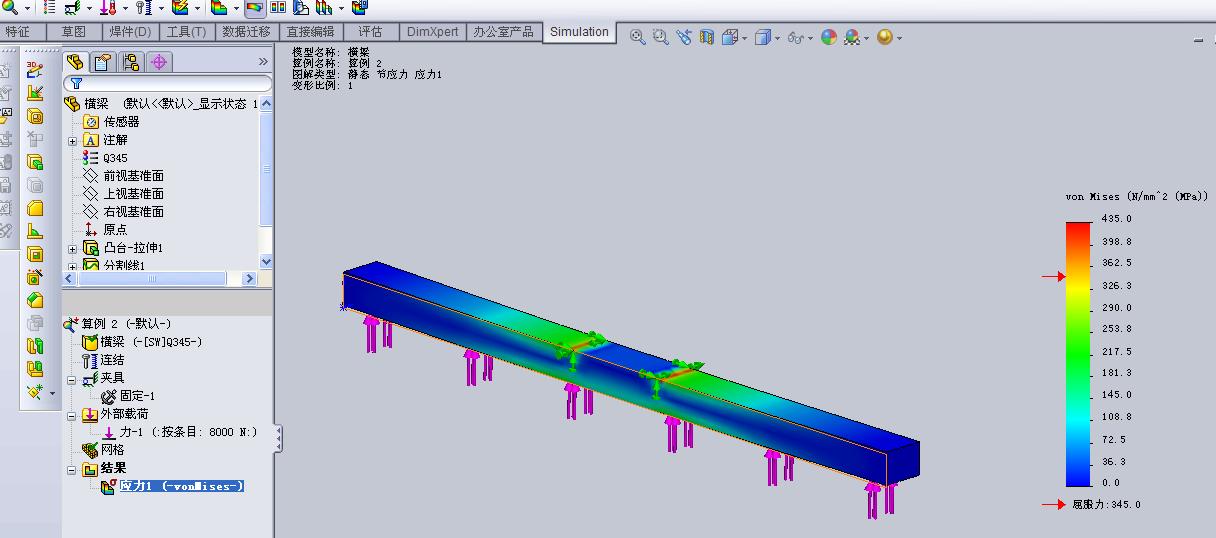The image size is (1216, 538).
Task: Switch to the 办公室产品 tab
Action: [504, 32]
